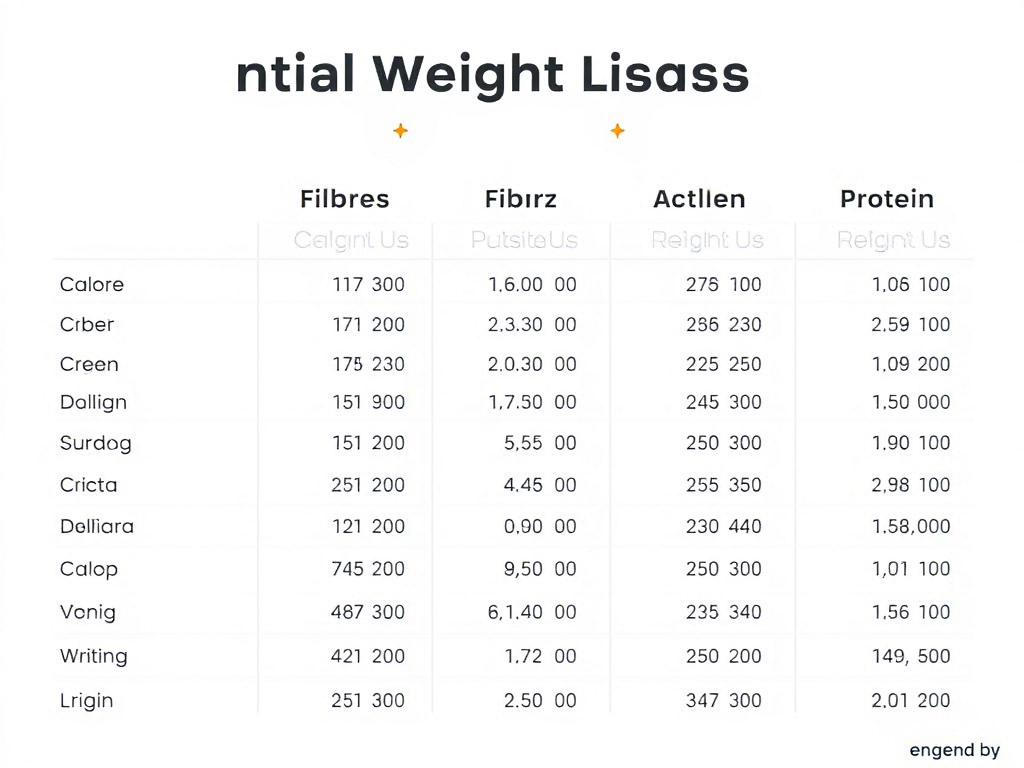Click the Writing row label
1024x768 pixels.
coord(93,656)
